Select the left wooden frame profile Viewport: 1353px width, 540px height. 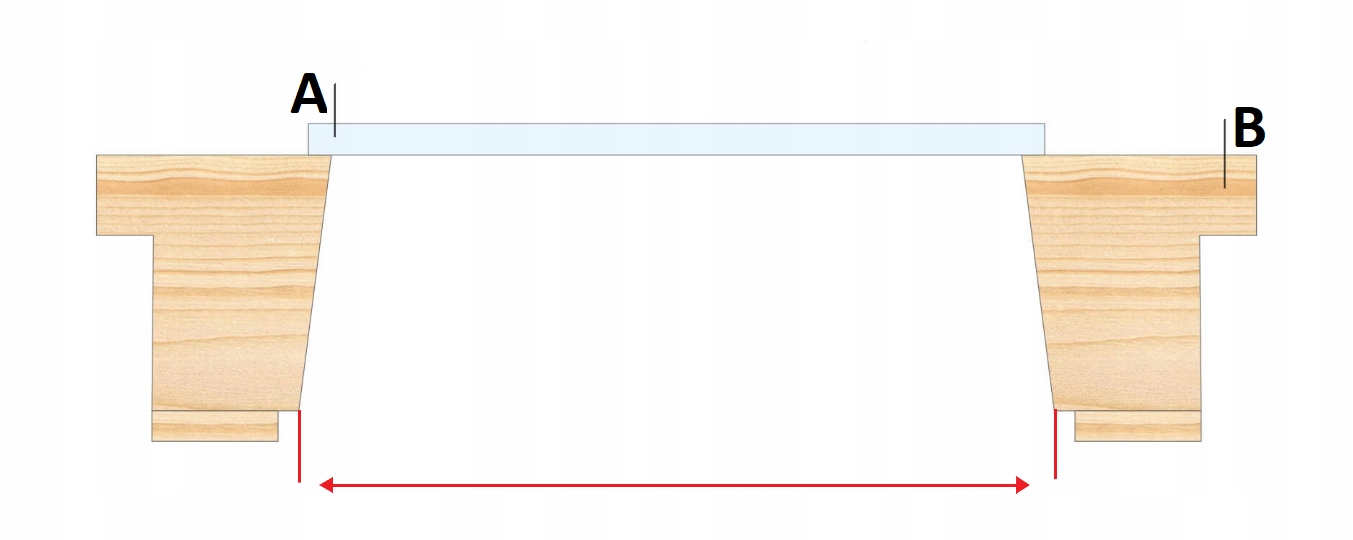[x=213, y=283]
